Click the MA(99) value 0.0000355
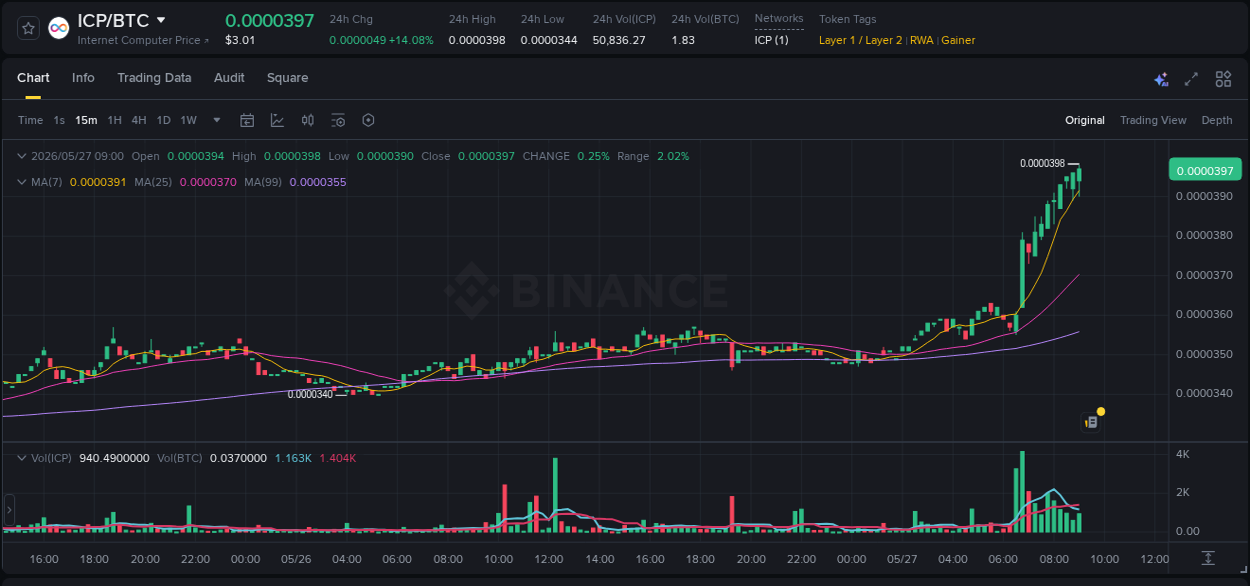This screenshot has width=1250, height=586. tap(318, 182)
